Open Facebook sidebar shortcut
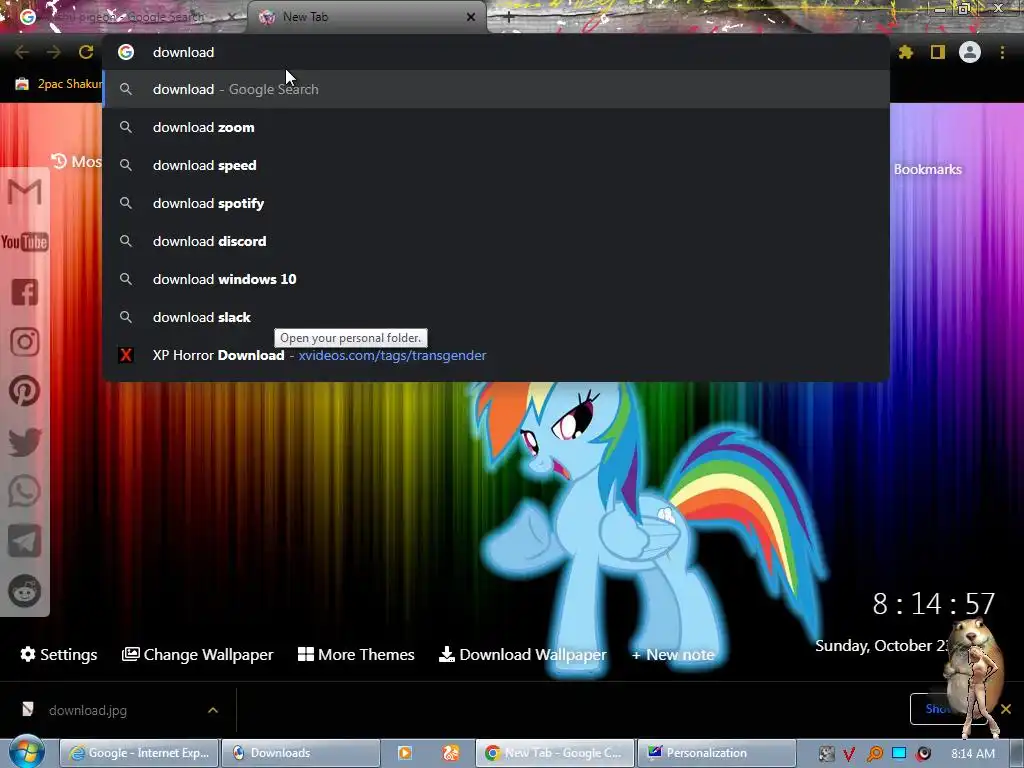 (x=25, y=292)
